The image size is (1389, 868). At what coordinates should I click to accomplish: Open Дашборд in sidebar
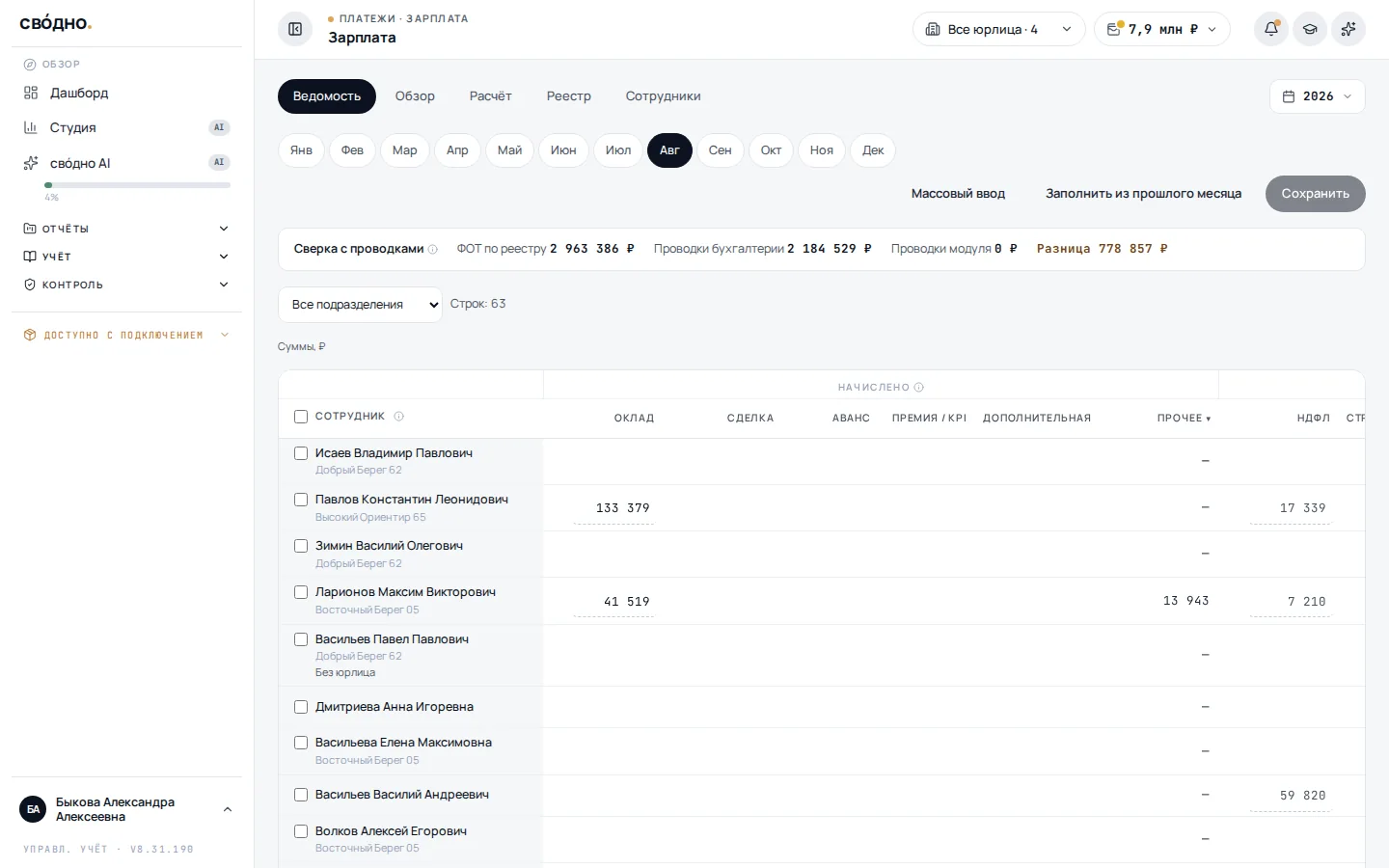[126, 93]
